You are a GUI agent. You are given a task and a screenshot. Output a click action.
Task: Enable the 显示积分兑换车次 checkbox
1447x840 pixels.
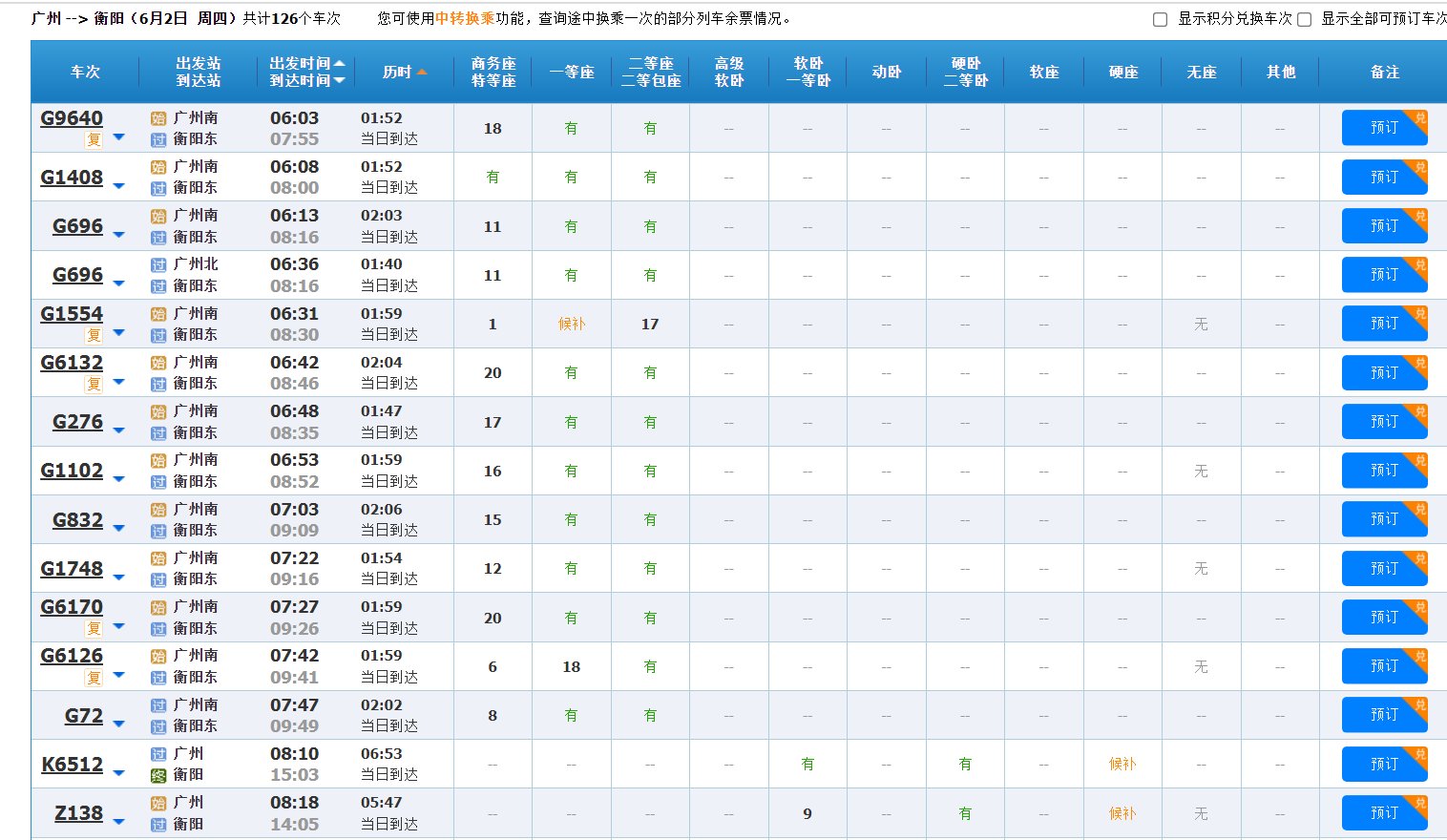click(x=1160, y=19)
